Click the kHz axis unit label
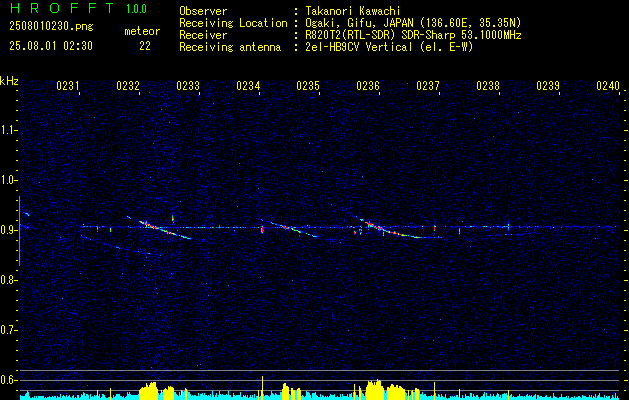The width and height of the screenshot is (629, 400). (9, 81)
